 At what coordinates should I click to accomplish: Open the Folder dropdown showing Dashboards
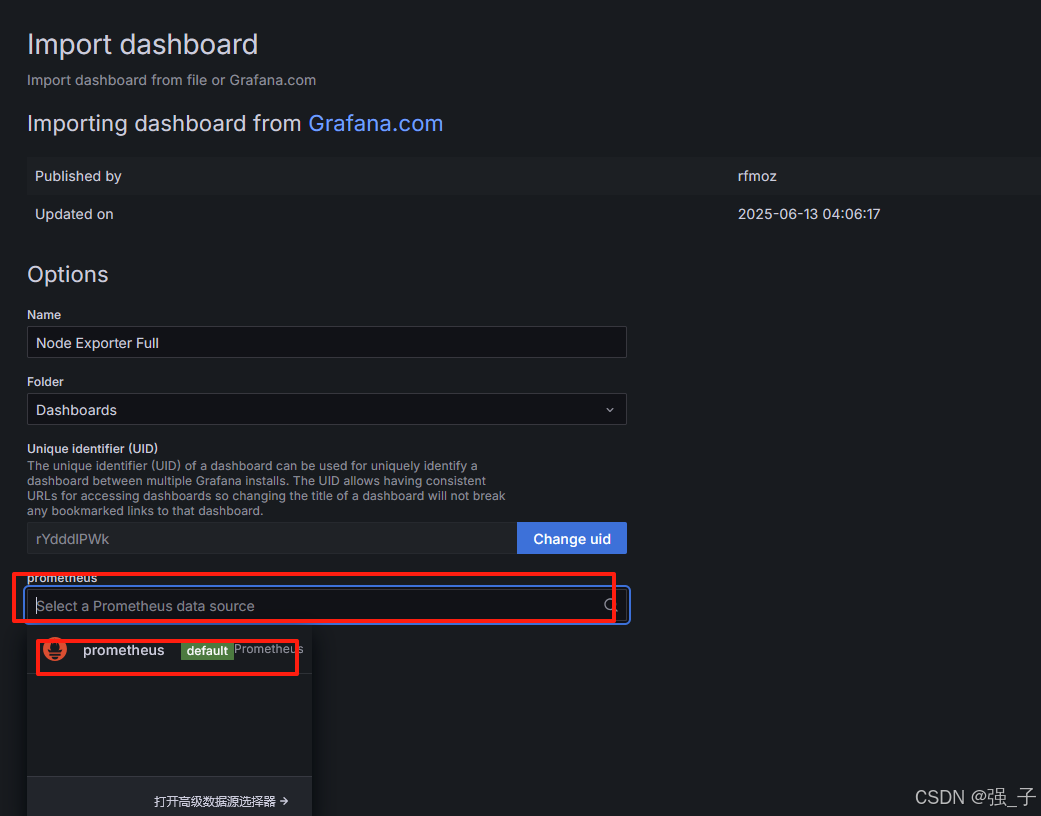pos(327,409)
